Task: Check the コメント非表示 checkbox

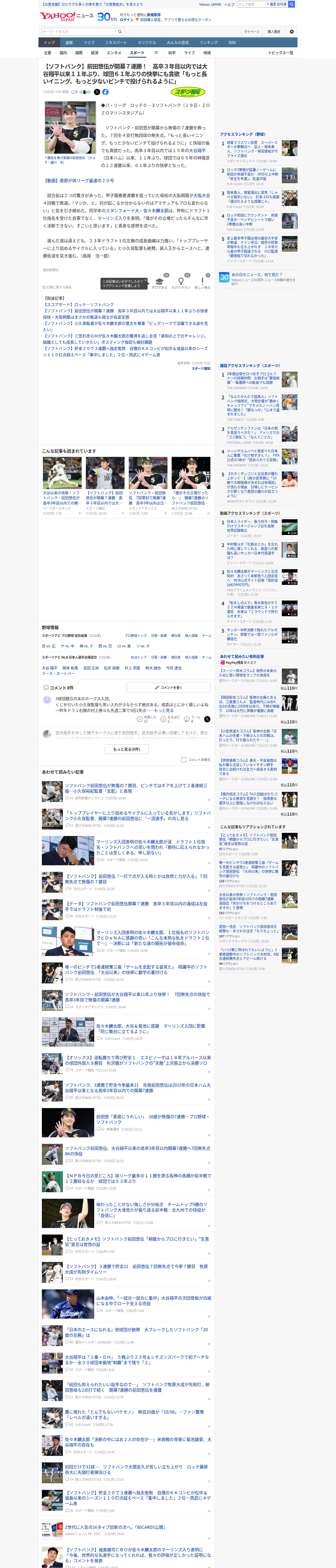Action: 183,760
